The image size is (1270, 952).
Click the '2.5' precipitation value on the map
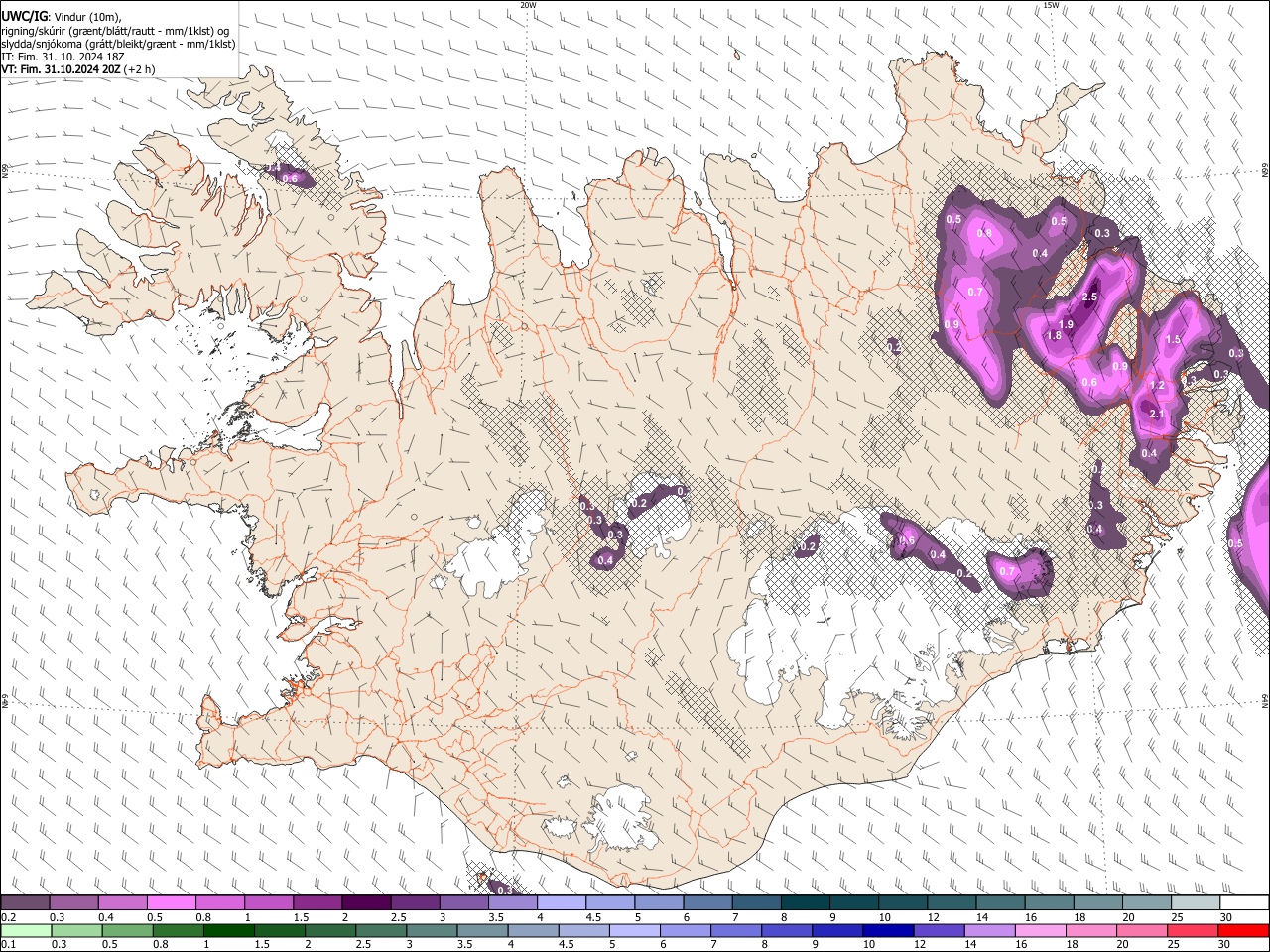1089,297
